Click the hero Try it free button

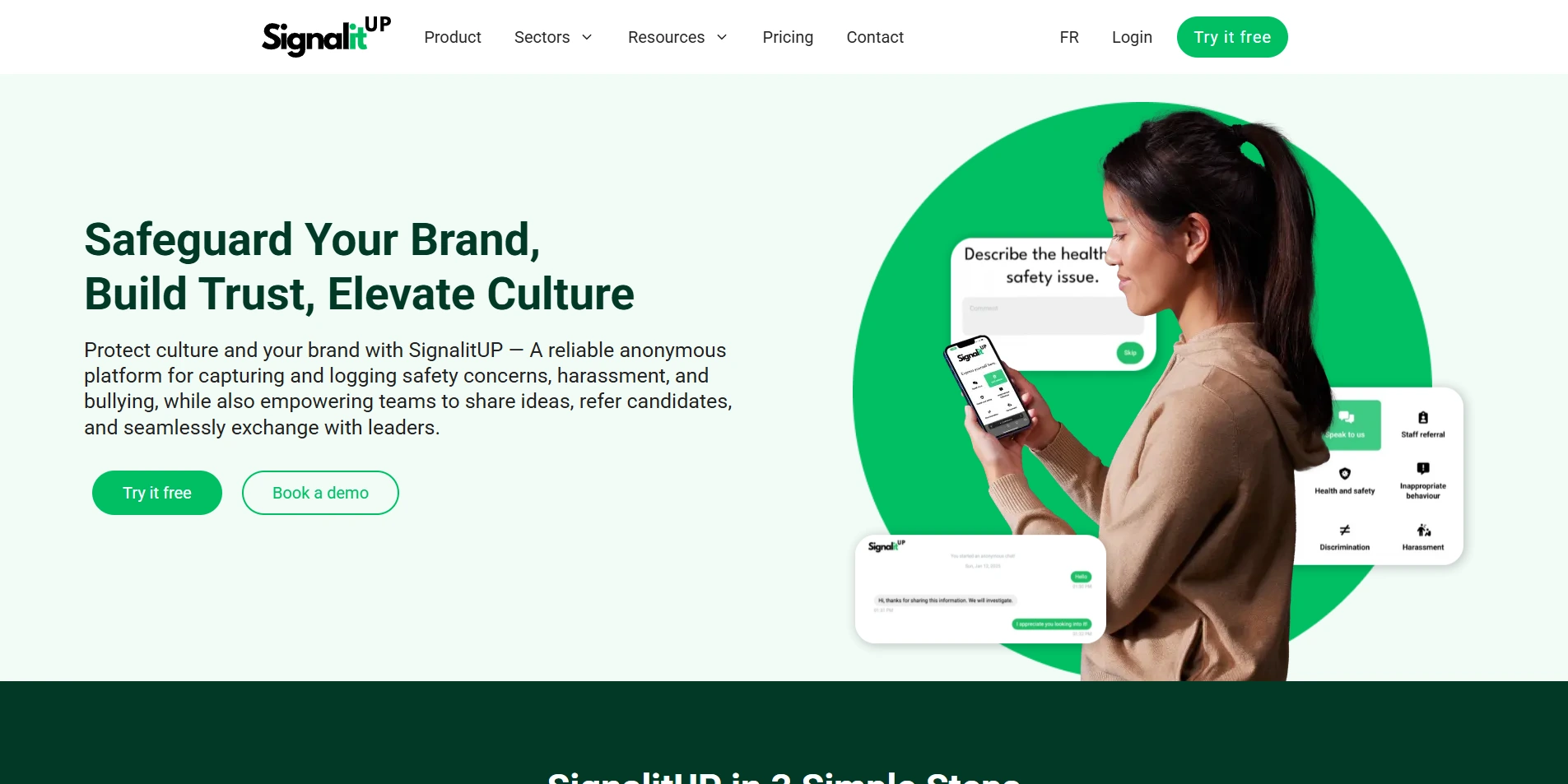pyautogui.click(x=157, y=493)
